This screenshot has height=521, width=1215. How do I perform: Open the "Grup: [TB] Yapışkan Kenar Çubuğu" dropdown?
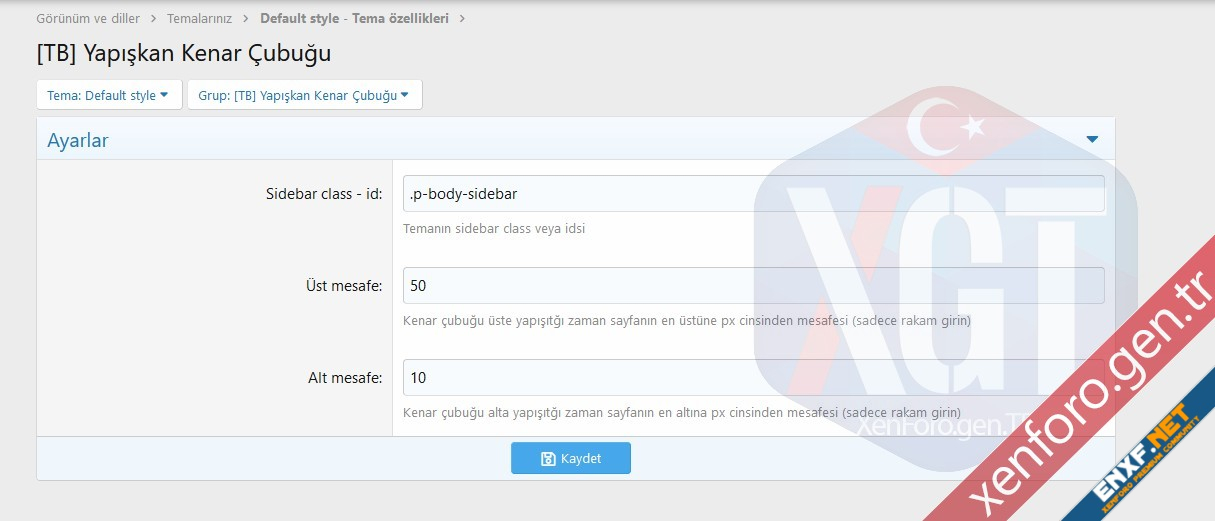tap(304, 96)
